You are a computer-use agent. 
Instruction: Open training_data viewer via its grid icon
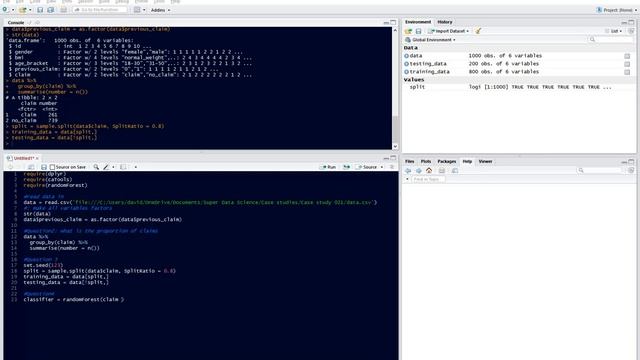click(627, 72)
